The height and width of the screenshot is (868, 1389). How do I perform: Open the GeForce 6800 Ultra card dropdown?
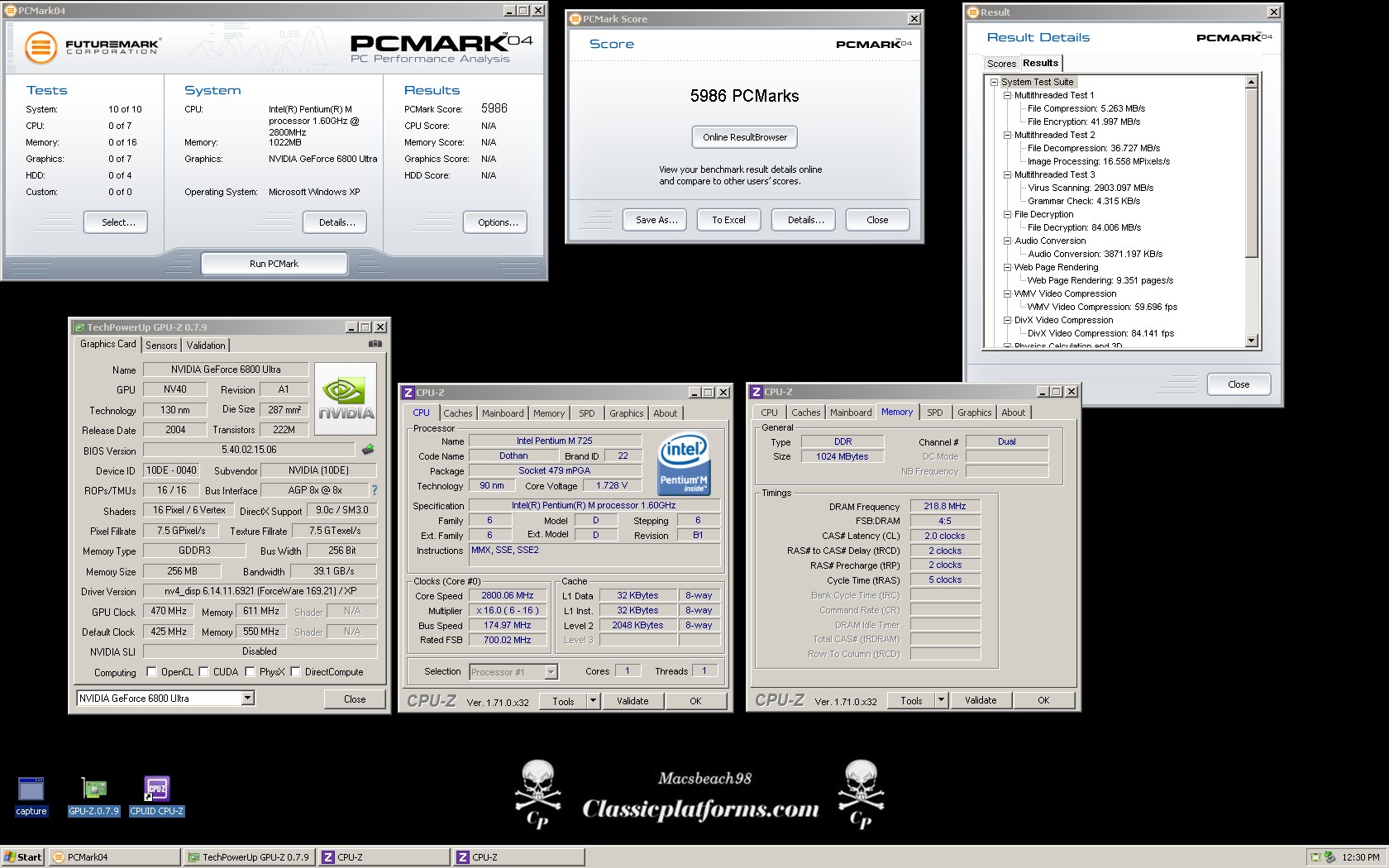[247, 699]
